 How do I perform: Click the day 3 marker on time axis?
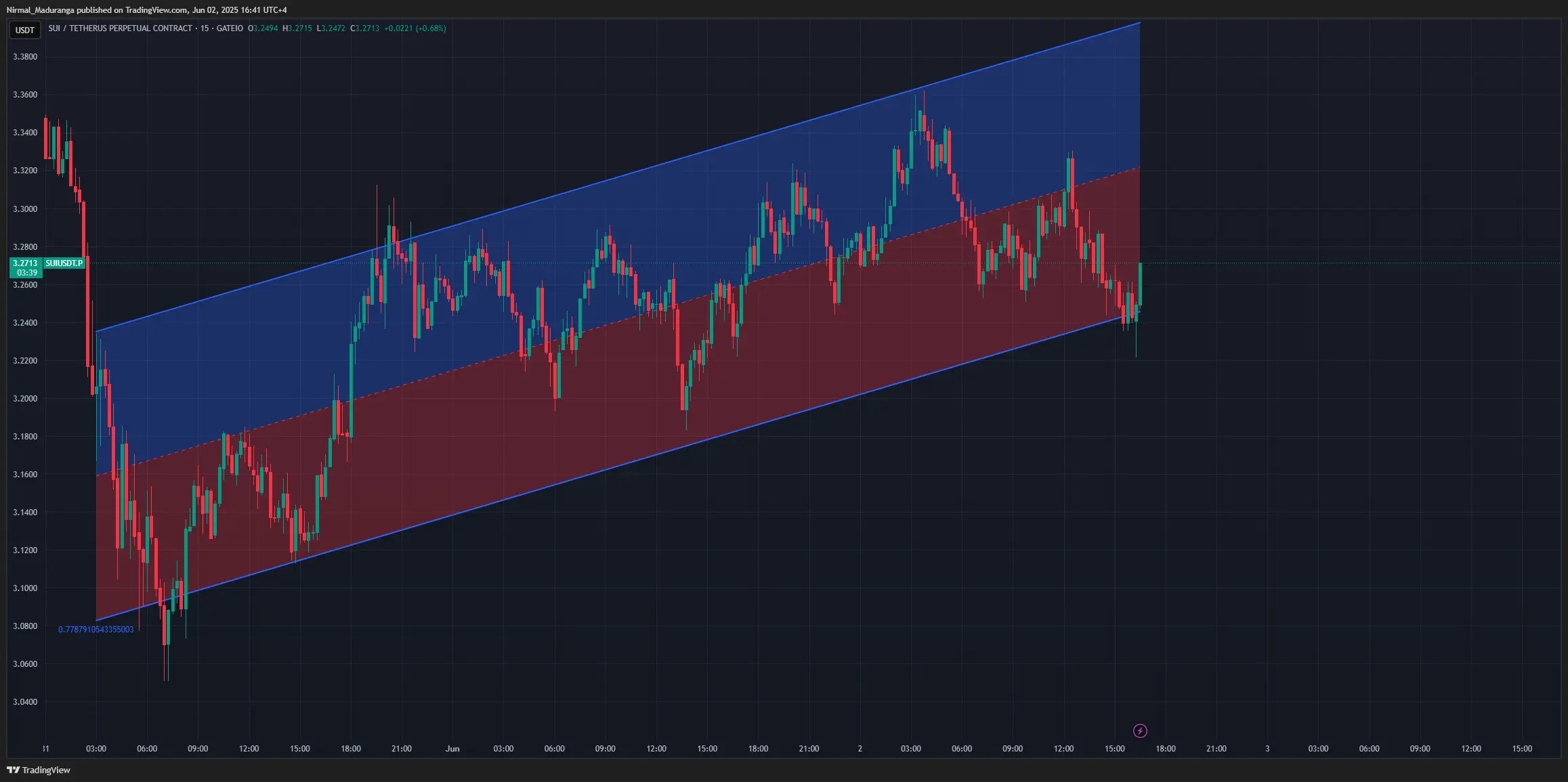pos(1267,749)
